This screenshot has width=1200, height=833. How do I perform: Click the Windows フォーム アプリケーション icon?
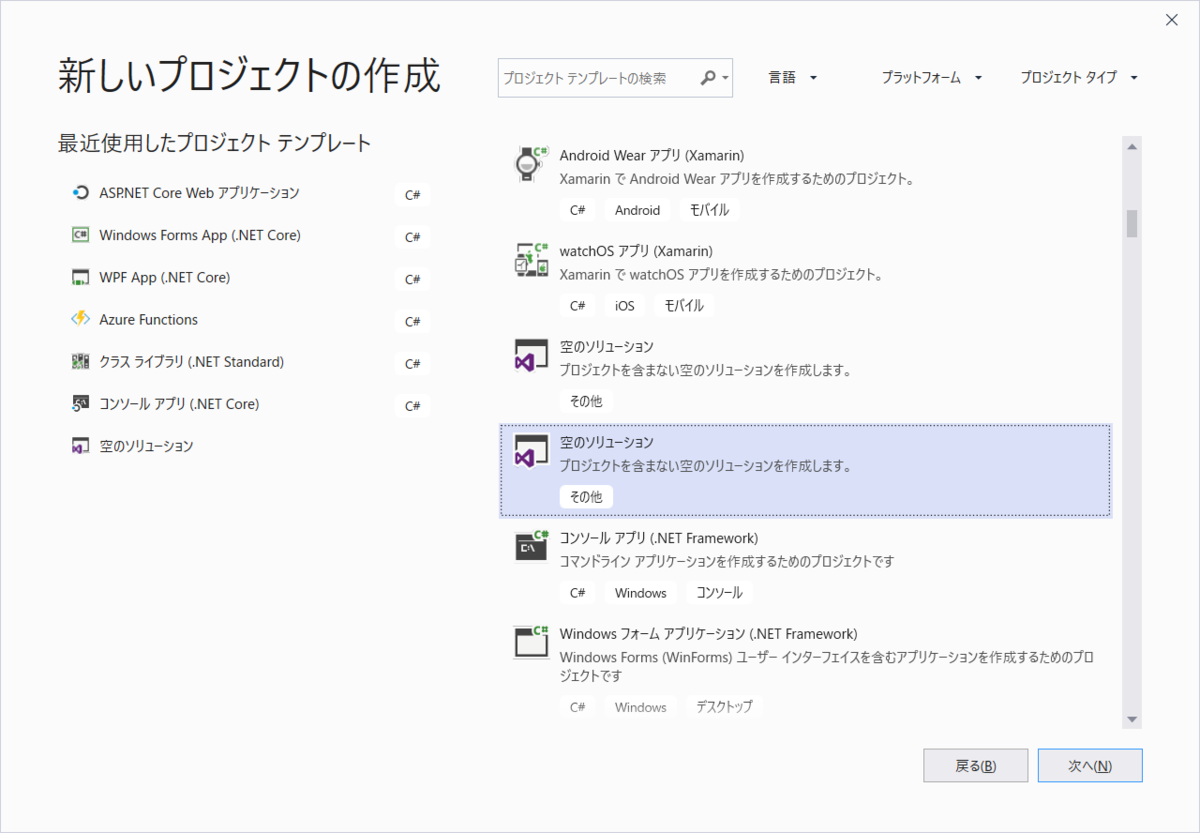tap(530, 642)
